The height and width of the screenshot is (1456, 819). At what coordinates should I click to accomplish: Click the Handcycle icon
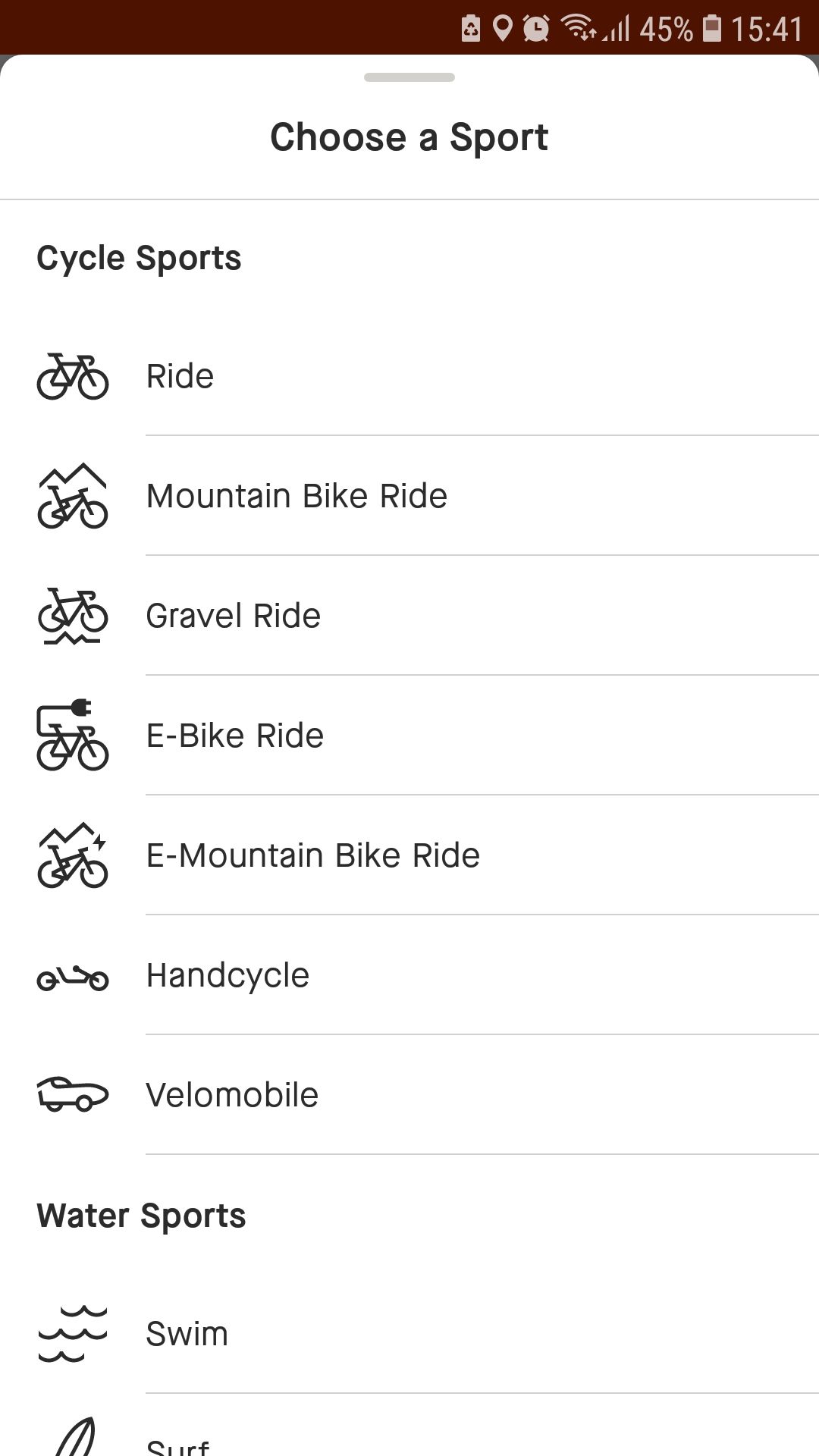pos(73,978)
